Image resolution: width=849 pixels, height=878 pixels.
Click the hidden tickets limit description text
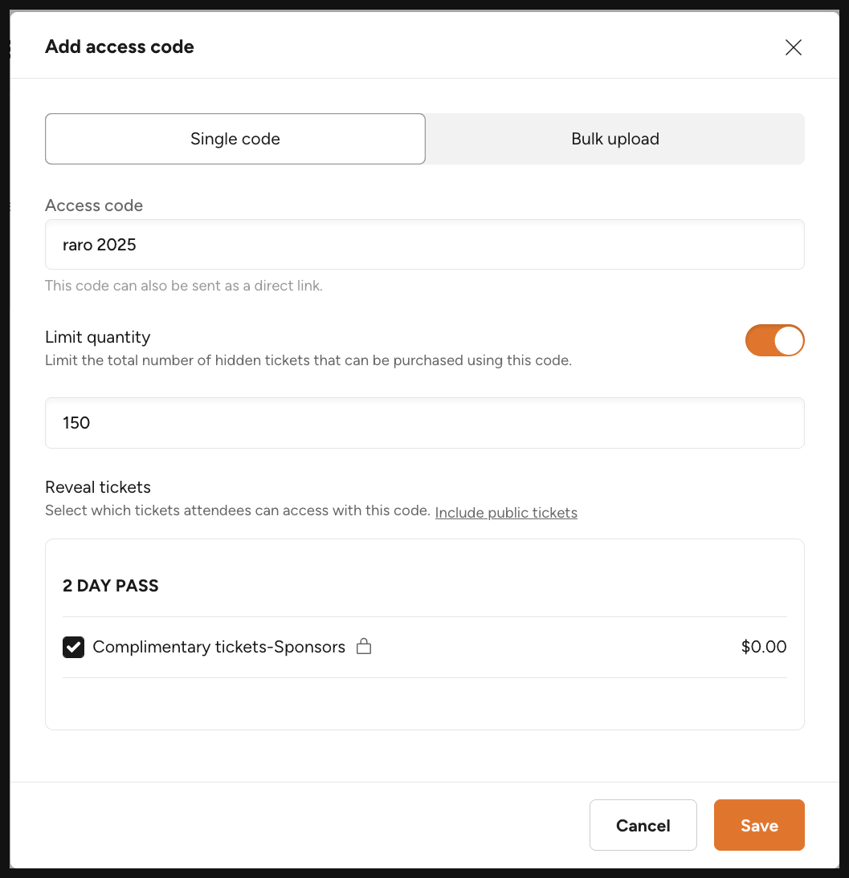tap(309, 360)
